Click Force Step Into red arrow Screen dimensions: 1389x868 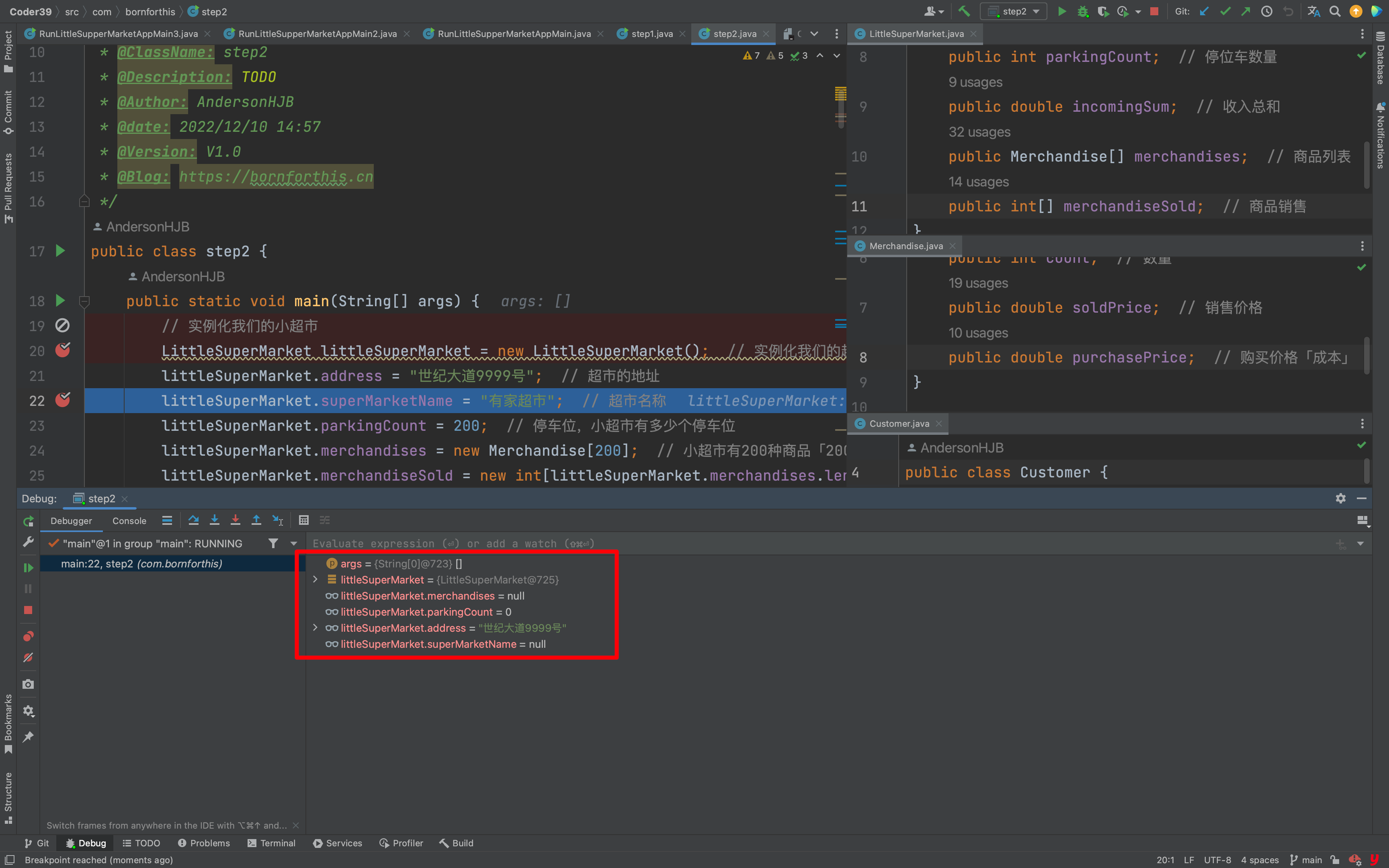tap(236, 520)
